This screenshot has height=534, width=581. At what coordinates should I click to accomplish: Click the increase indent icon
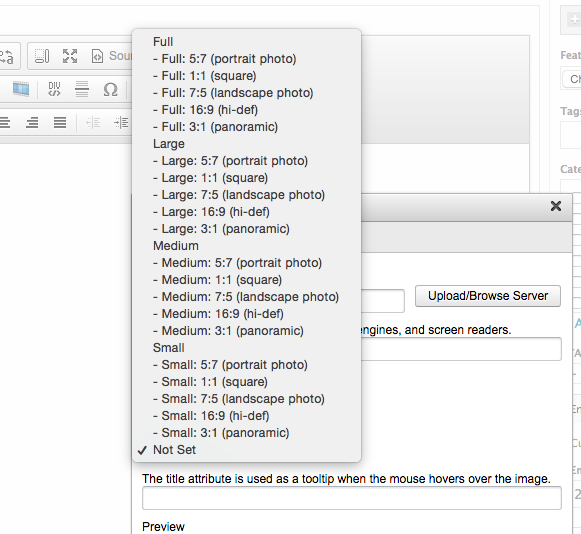pos(121,122)
